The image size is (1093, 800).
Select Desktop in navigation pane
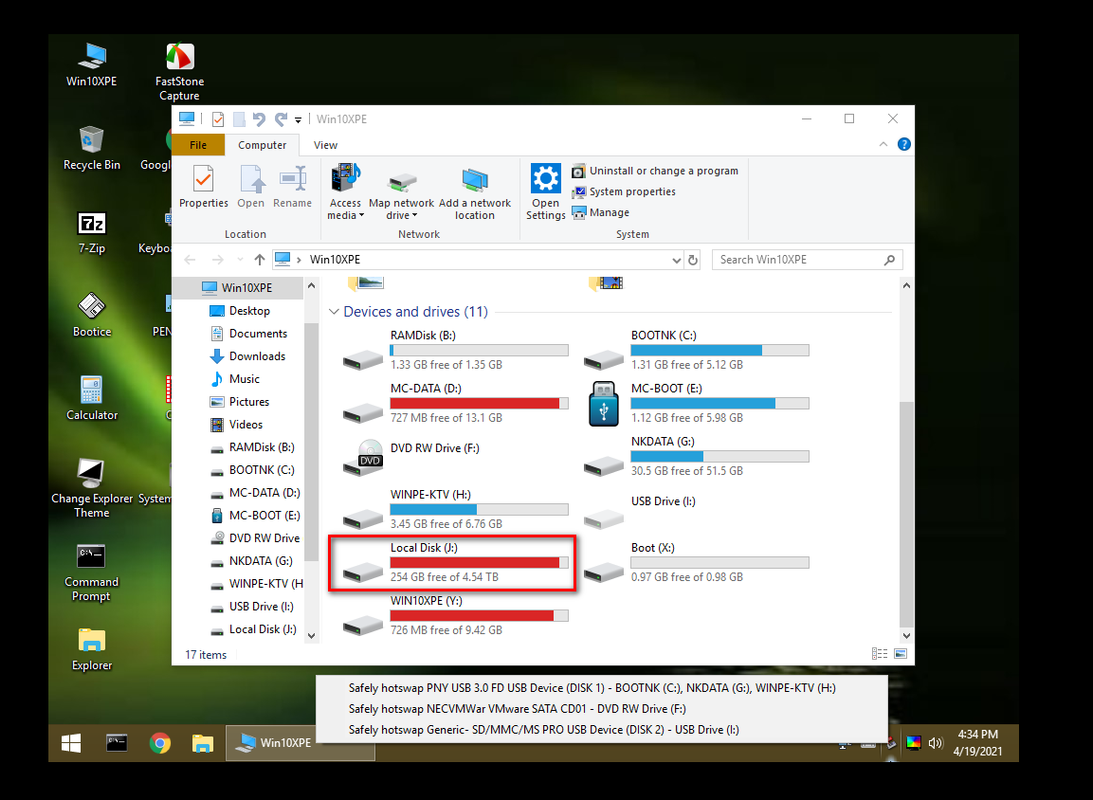tap(249, 311)
